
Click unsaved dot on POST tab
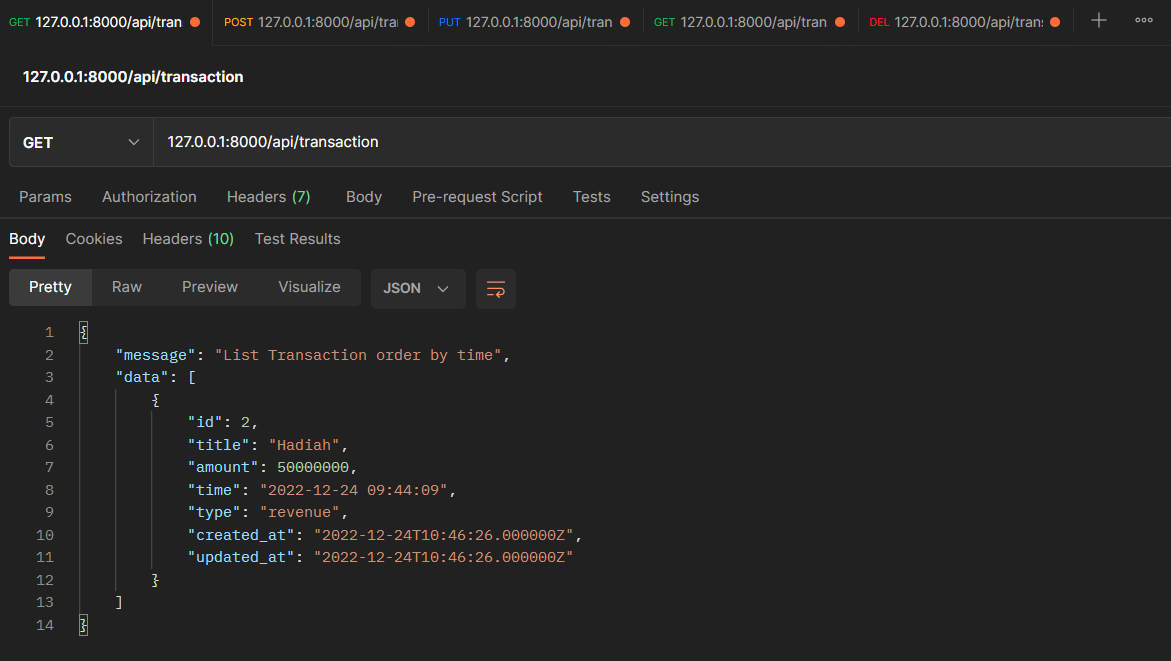410,22
